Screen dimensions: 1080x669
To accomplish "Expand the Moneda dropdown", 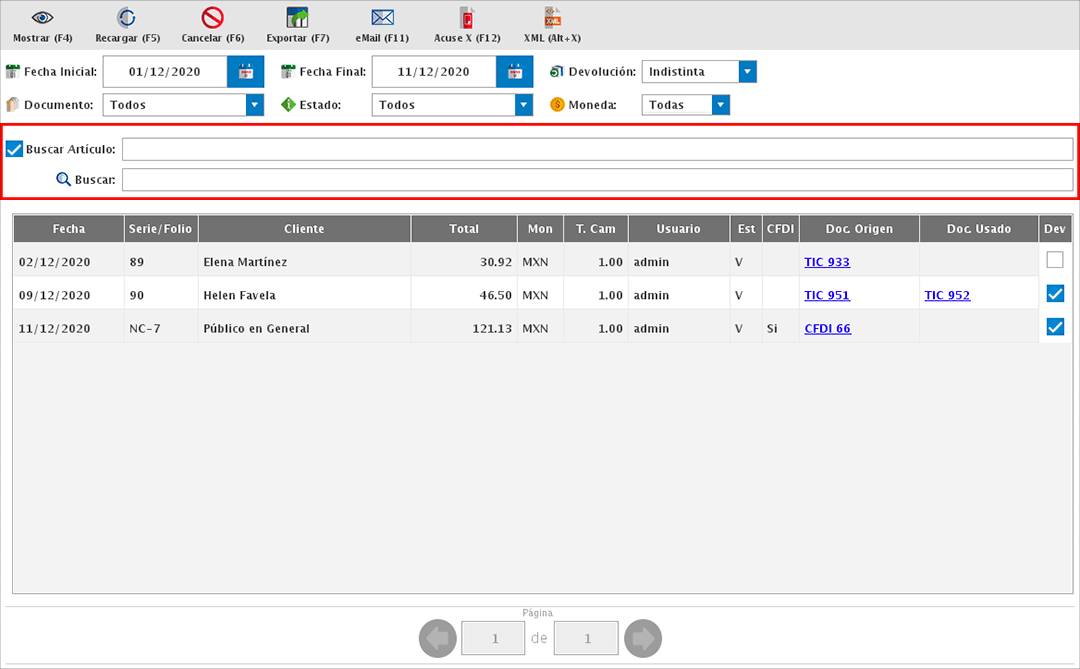I will (x=720, y=105).
